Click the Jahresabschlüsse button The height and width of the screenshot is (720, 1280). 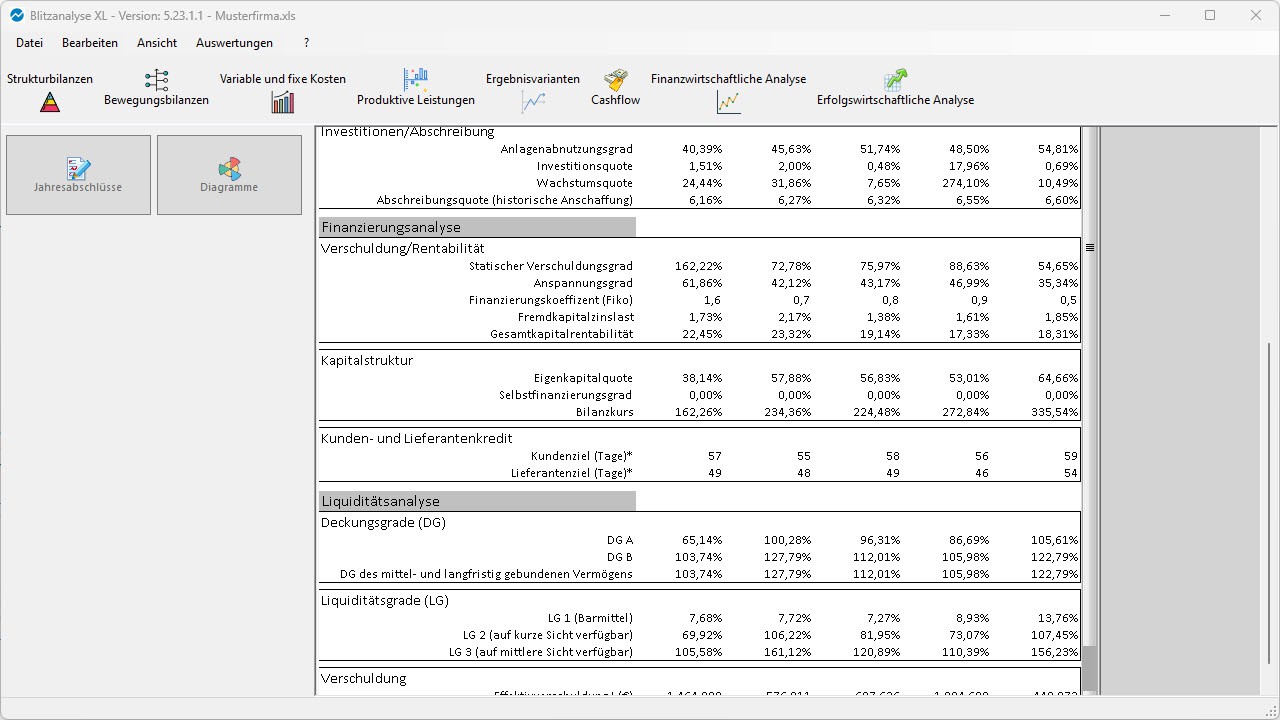[78, 175]
